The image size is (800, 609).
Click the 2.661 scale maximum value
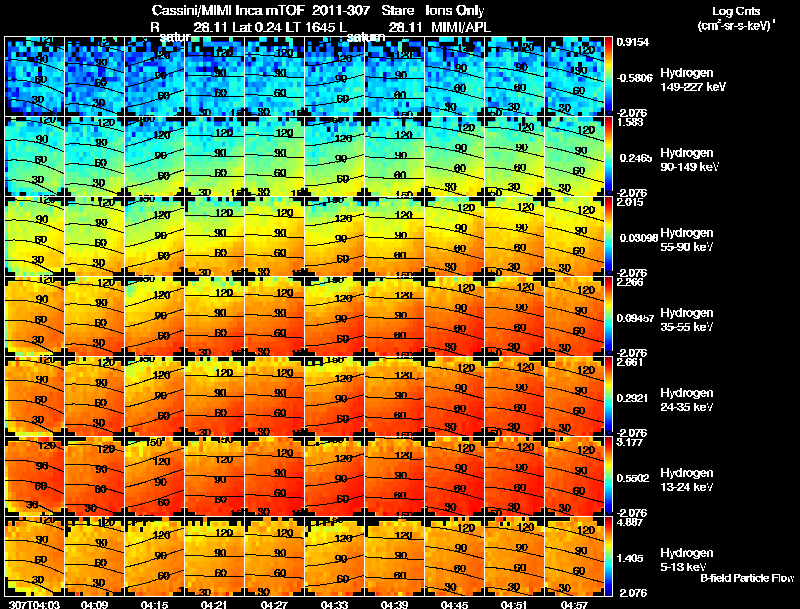point(630,363)
